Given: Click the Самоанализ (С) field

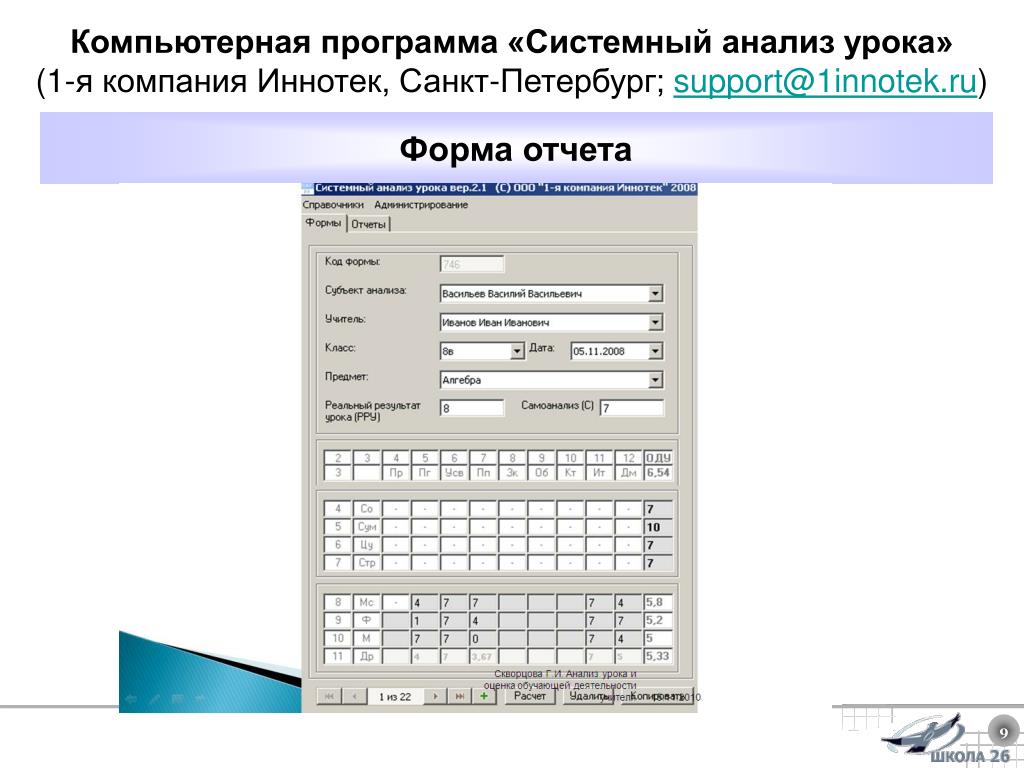Looking at the screenshot, I should 632,408.
